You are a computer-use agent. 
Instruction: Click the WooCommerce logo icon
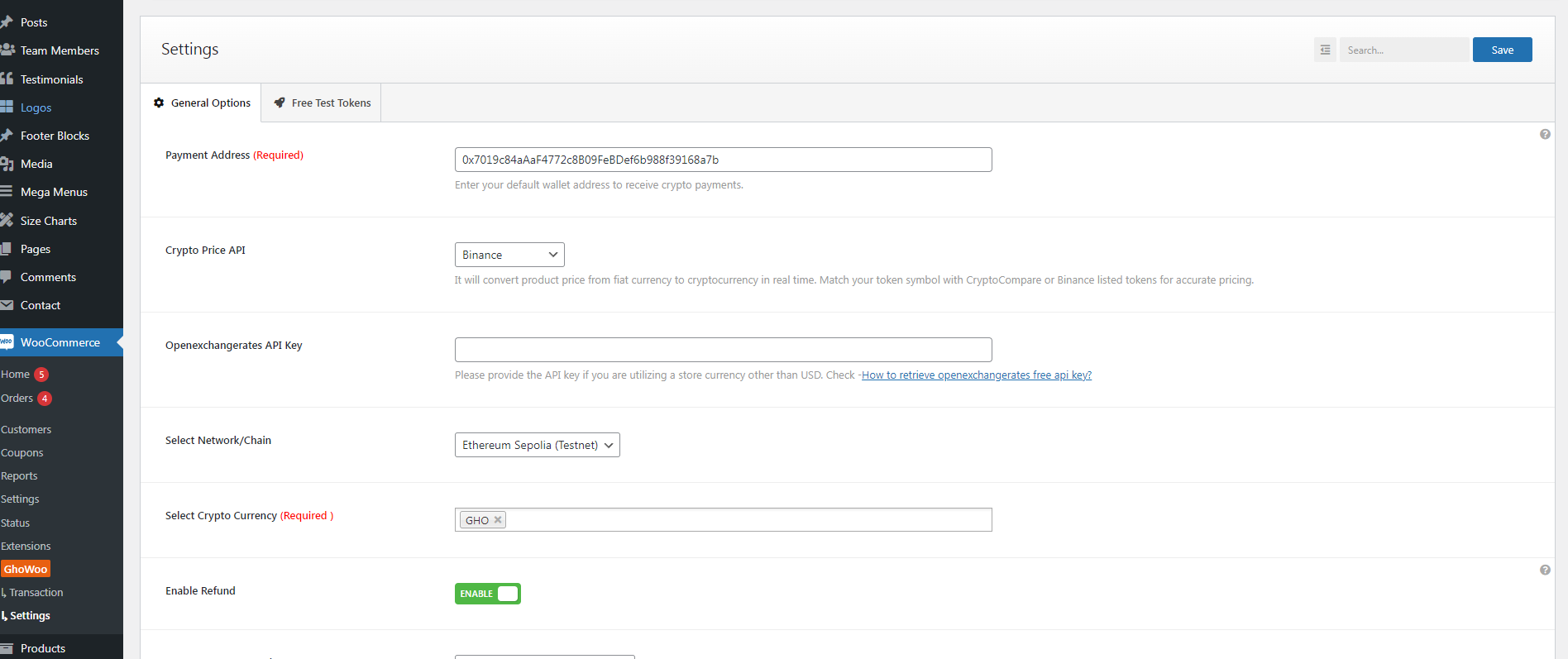click(7, 341)
